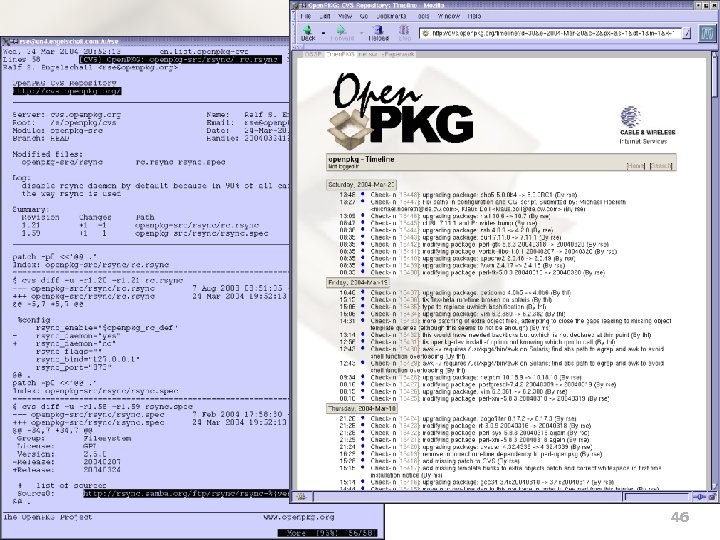Focus the browser URL address field
This screenshot has height=540, width=720.
pyautogui.click(x=551, y=33)
